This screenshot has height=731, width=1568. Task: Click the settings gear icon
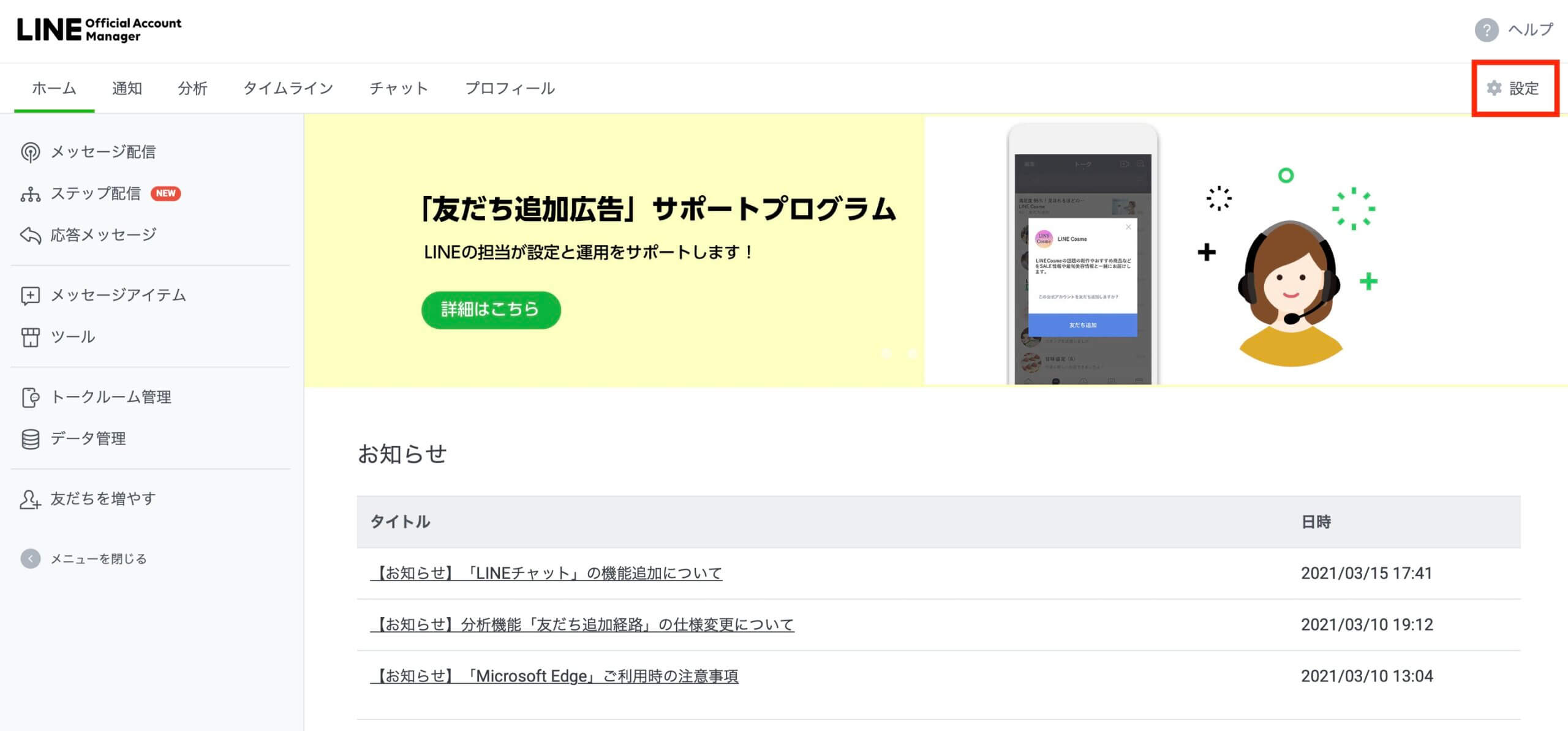point(1494,88)
